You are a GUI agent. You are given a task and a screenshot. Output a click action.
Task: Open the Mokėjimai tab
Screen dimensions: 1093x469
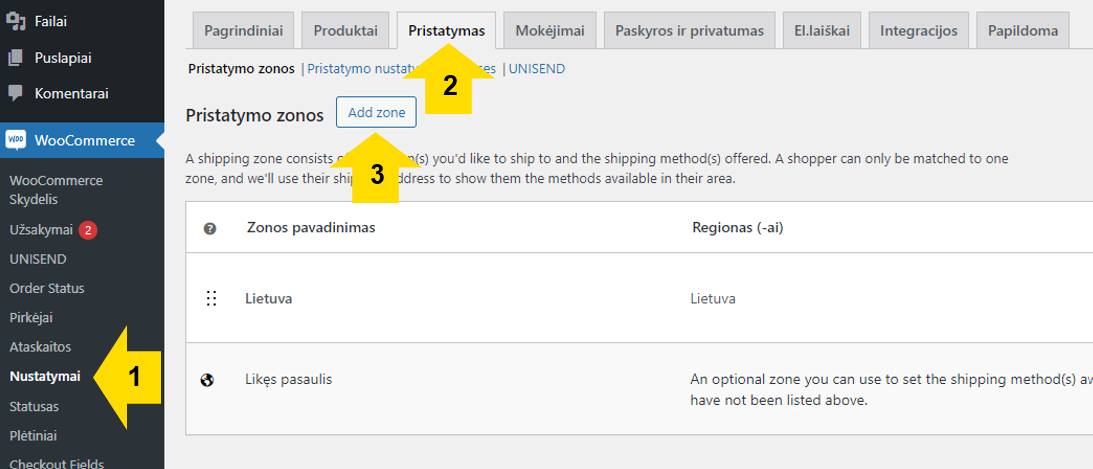(550, 31)
